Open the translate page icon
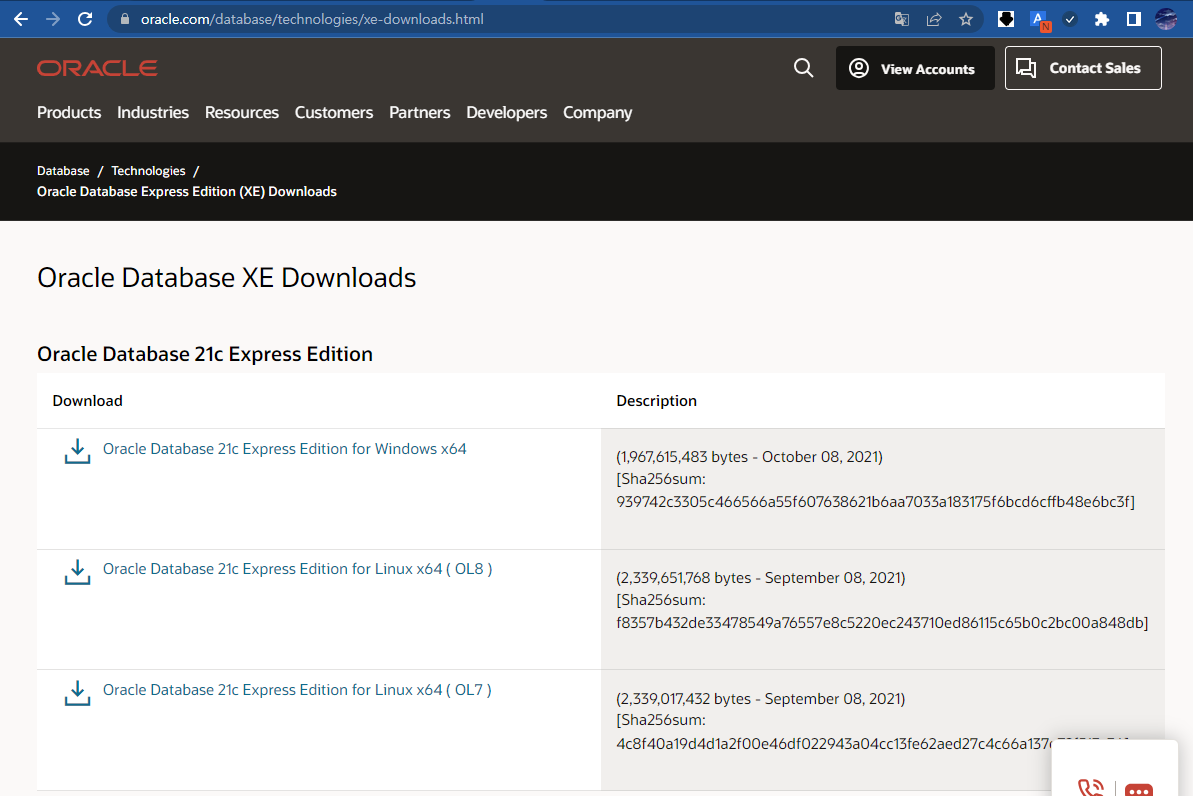1193x796 pixels. [x=902, y=19]
